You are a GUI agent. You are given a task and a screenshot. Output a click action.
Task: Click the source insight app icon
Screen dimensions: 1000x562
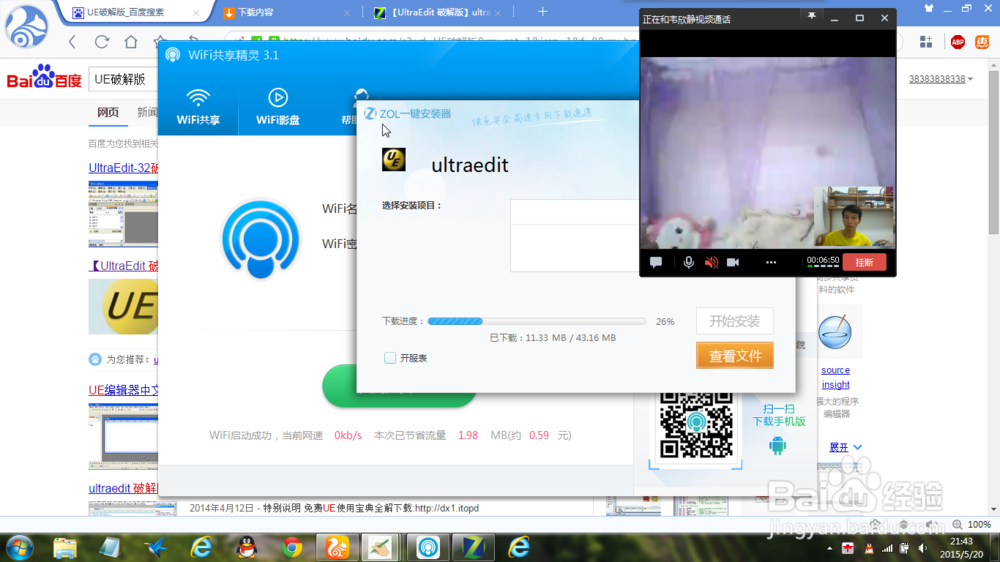click(835, 332)
